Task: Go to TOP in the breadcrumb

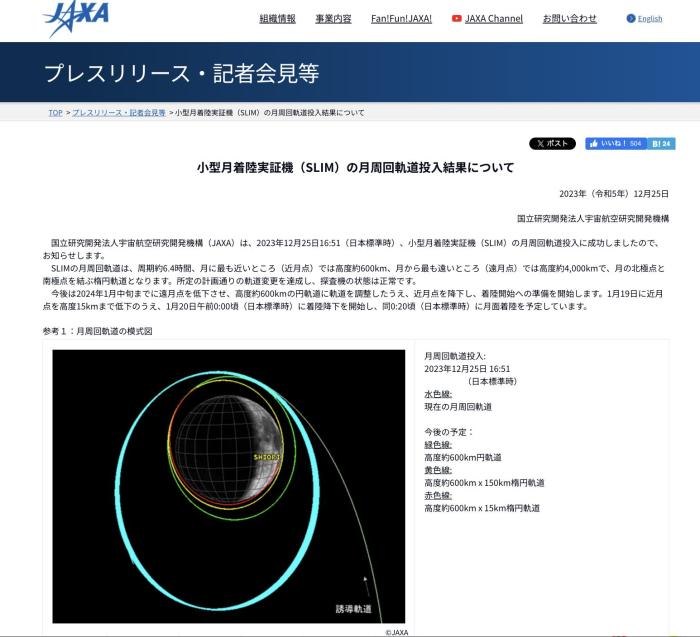Action: pos(55,113)
